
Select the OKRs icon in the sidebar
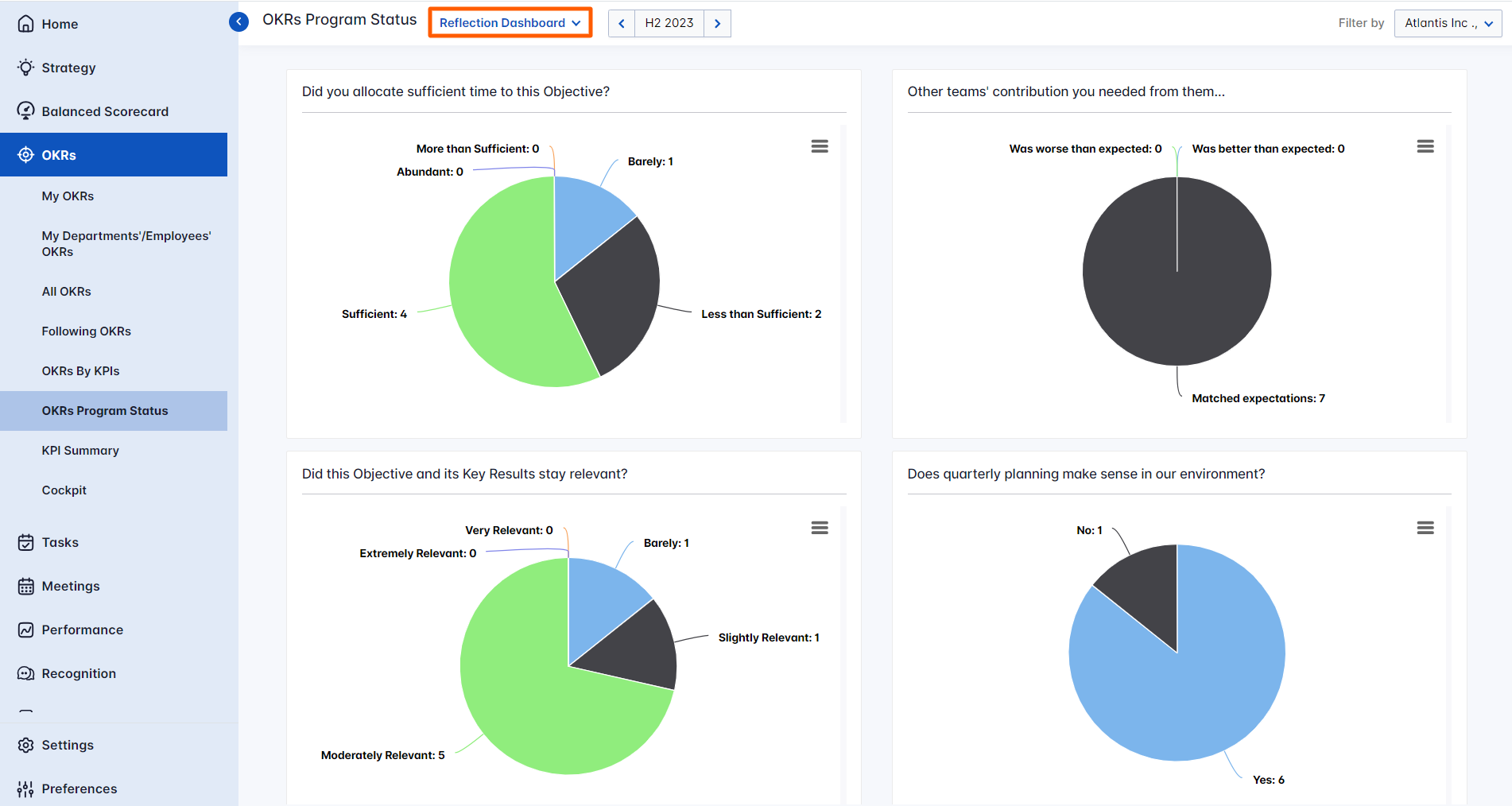25,154
